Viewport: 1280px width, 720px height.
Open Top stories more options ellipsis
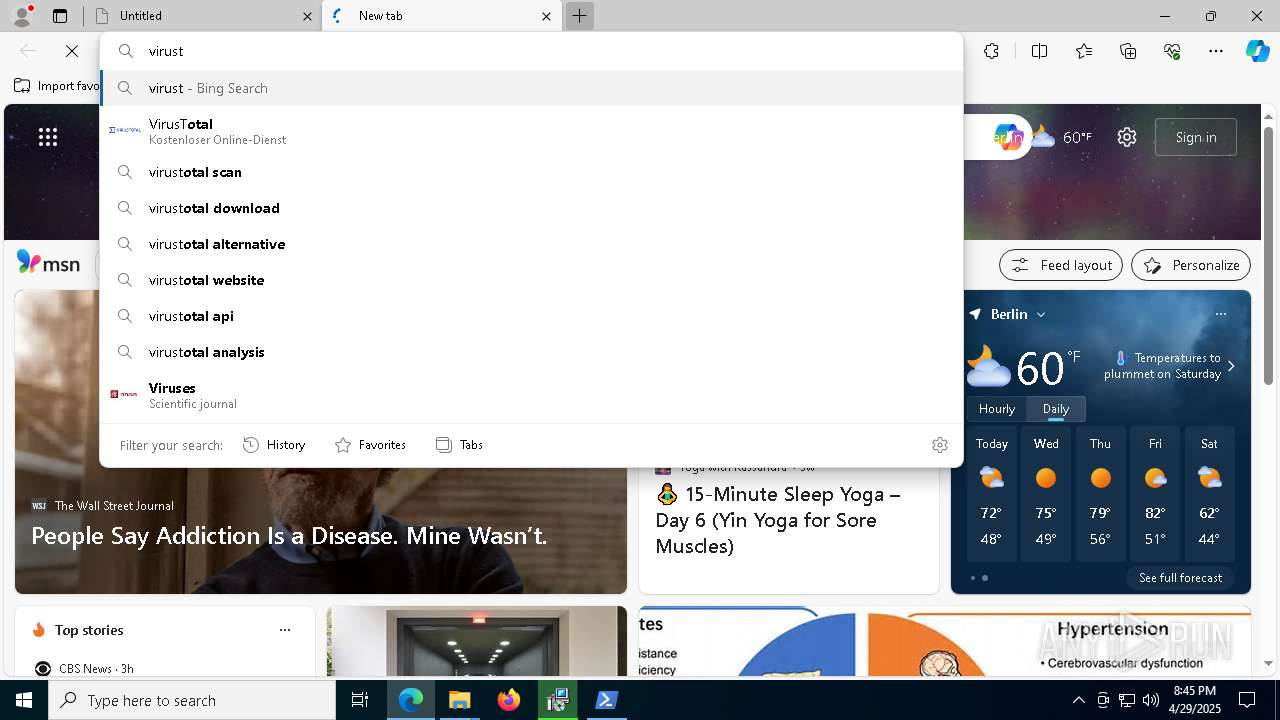point(285,630)
